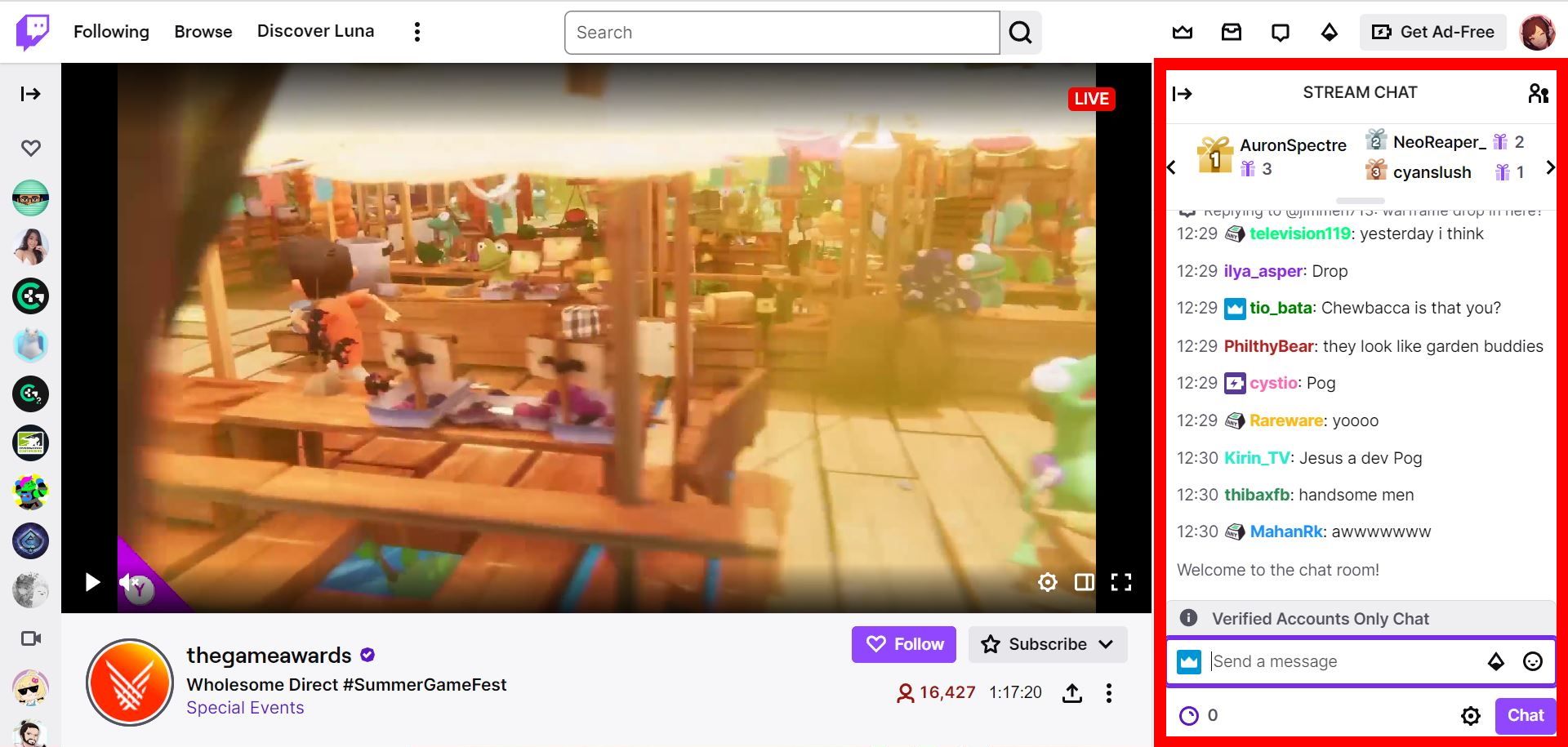Collapse the Stream Chat panel

(1182, 93)
